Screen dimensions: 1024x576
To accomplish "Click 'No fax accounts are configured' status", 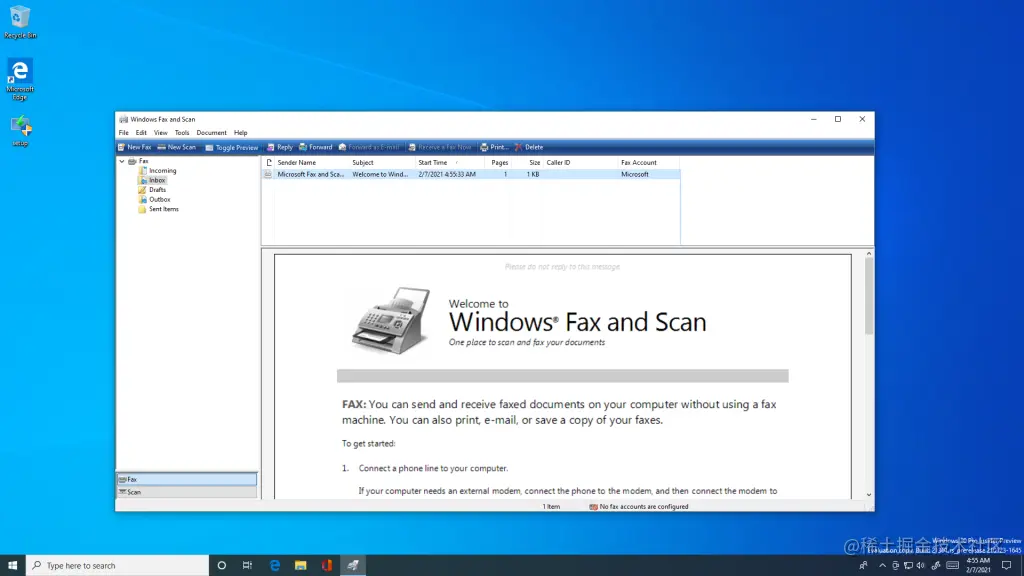I will coord(639,507).
